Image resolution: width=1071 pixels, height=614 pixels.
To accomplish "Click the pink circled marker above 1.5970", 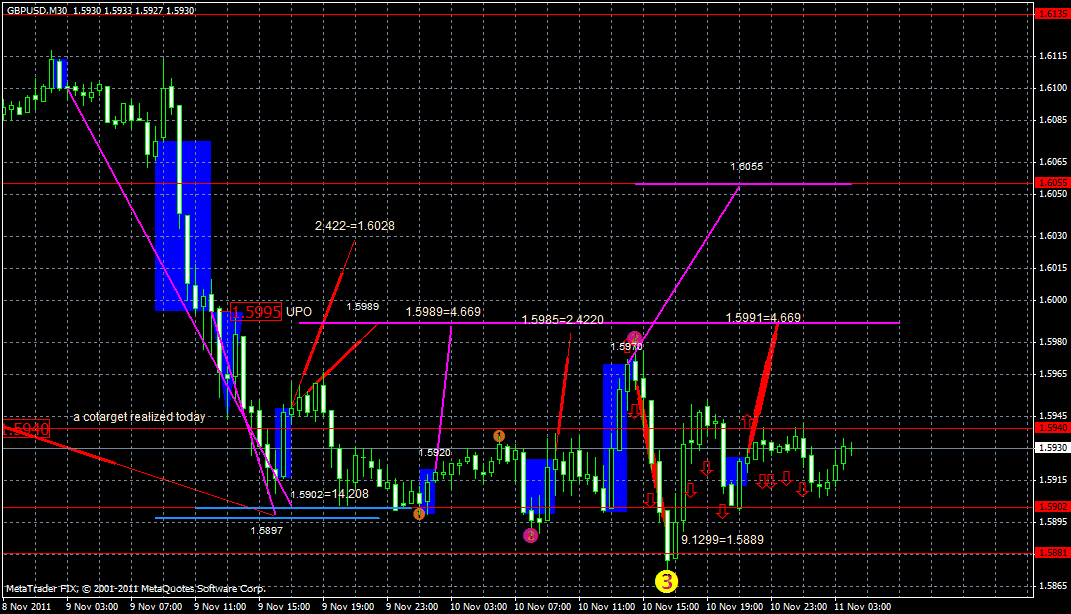I will [635, 336].
